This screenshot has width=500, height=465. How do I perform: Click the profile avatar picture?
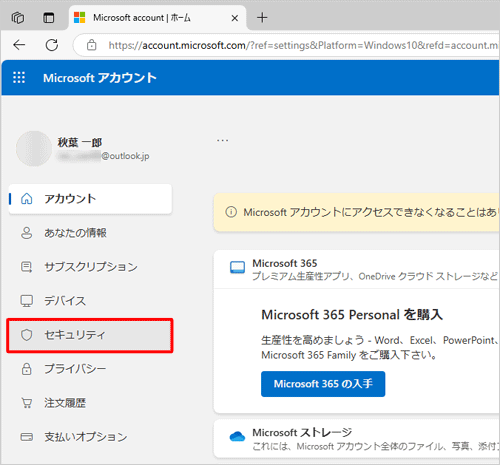(34, 148)
